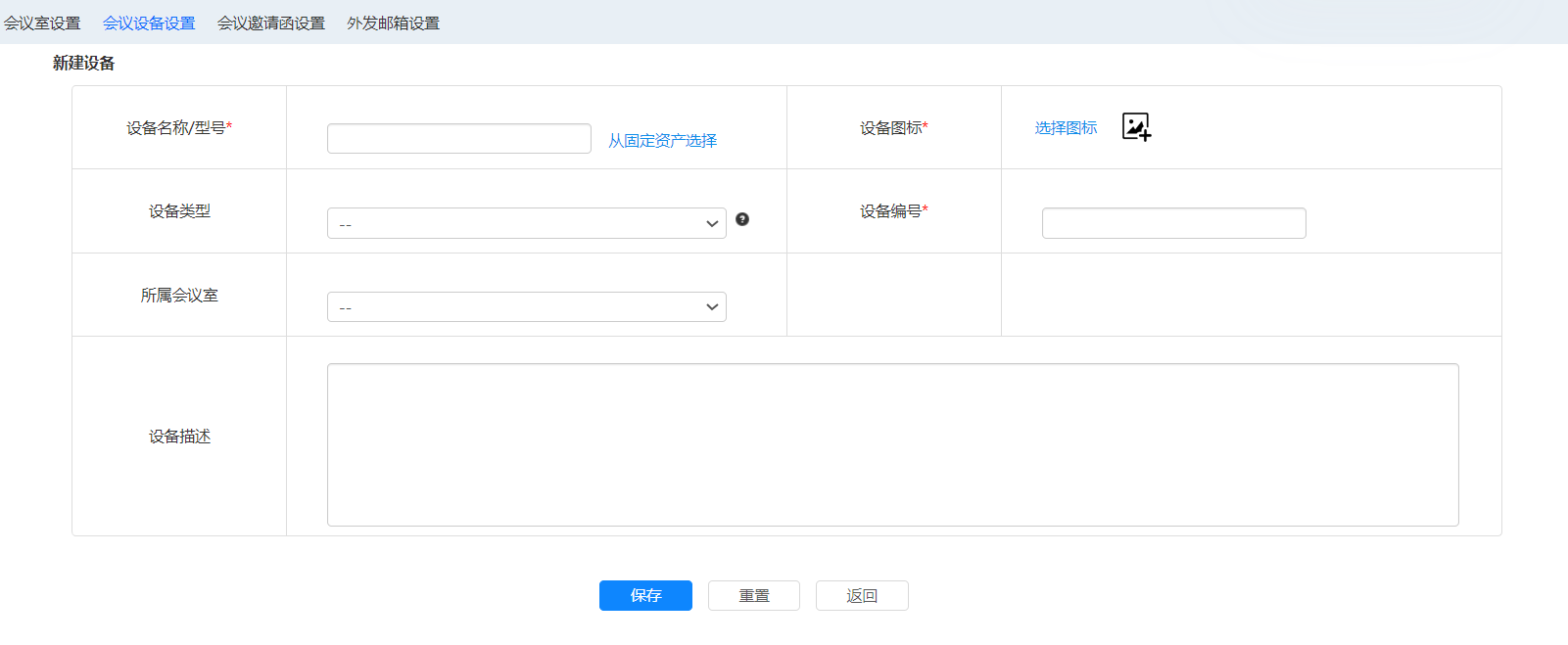This screenshot has width=1568, height=645.
Task: Click the 设备描述 label
Action: [179, 437]
